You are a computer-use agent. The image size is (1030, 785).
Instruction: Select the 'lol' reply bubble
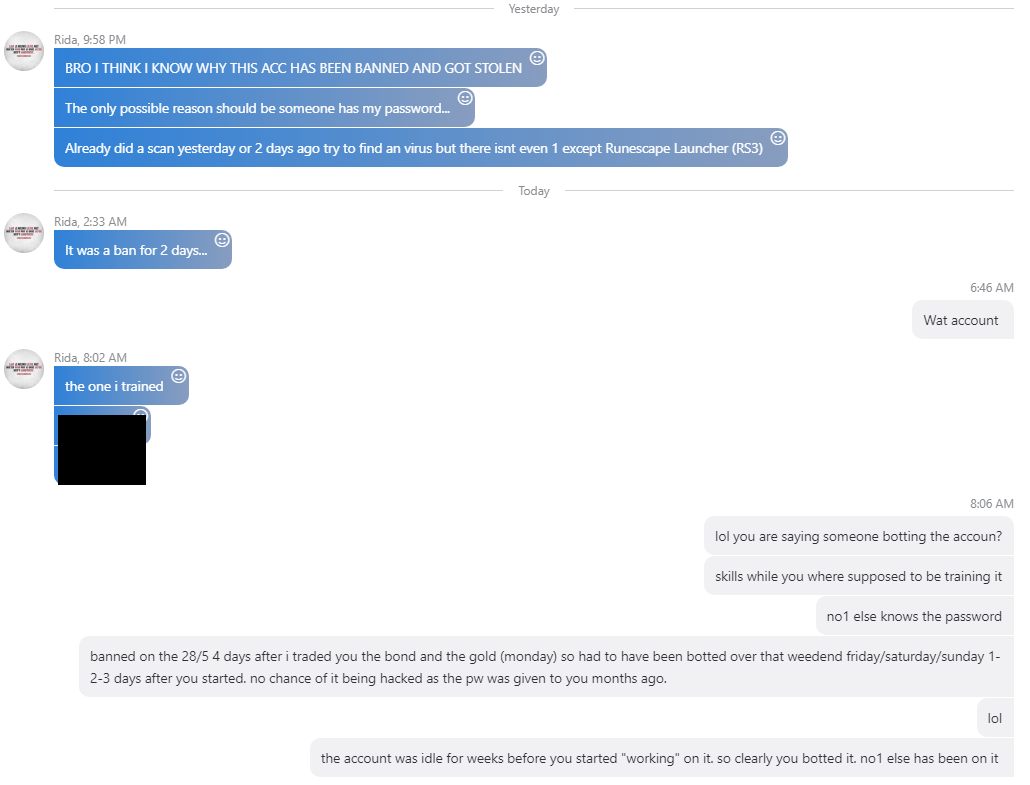point(995,718)
